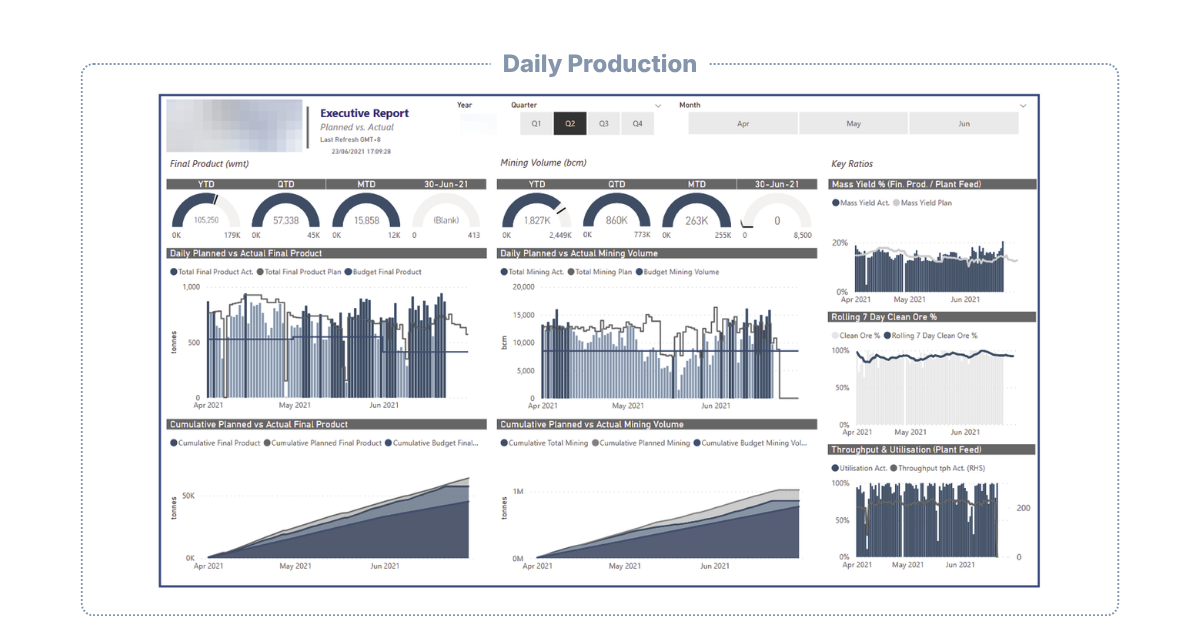
Task: Click the Mining Volume YTD gauge showing 1.827K
Action: 536,215
